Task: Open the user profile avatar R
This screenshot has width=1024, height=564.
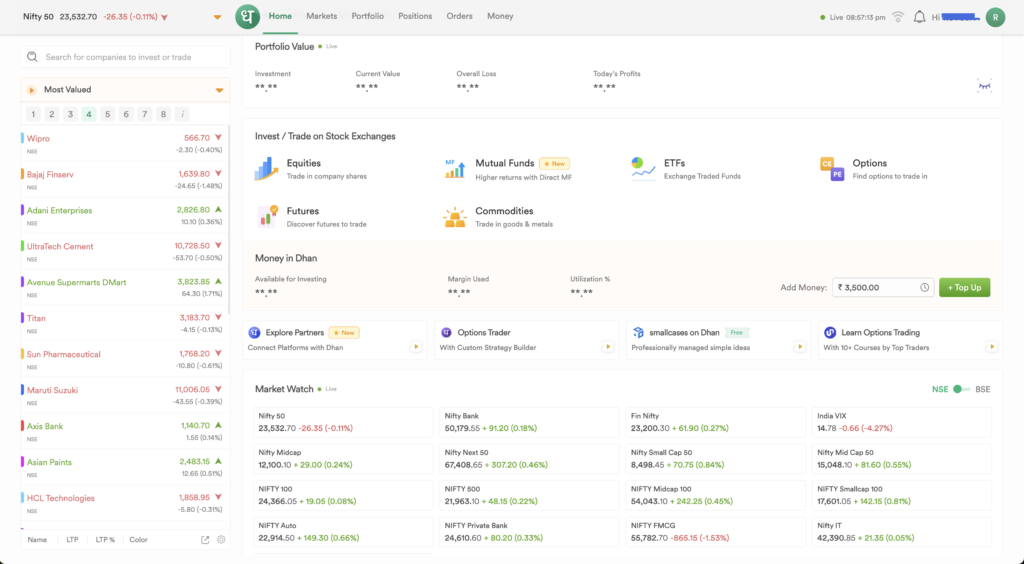Action: (995, 18)
